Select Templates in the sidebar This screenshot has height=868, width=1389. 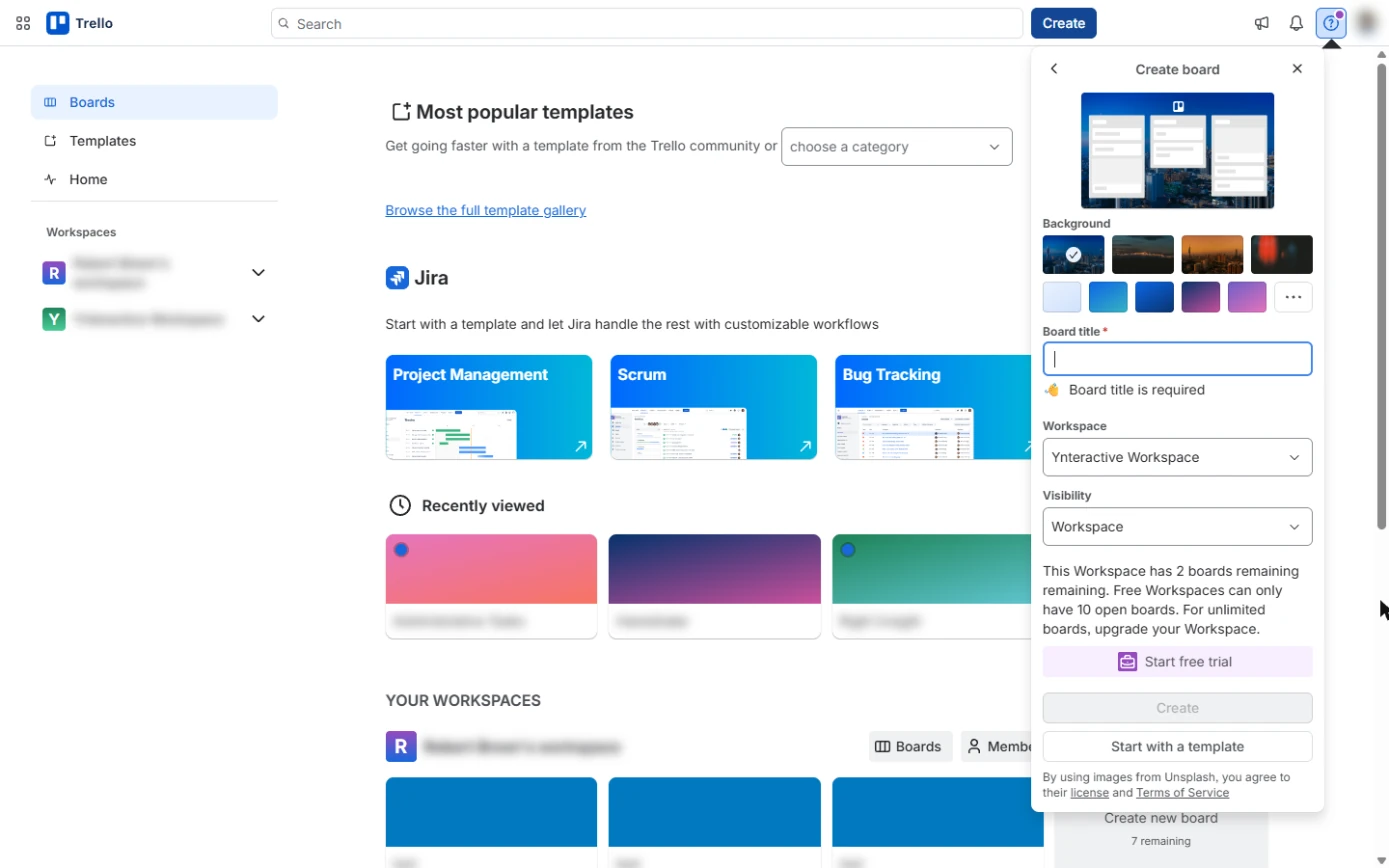point(154,141)
